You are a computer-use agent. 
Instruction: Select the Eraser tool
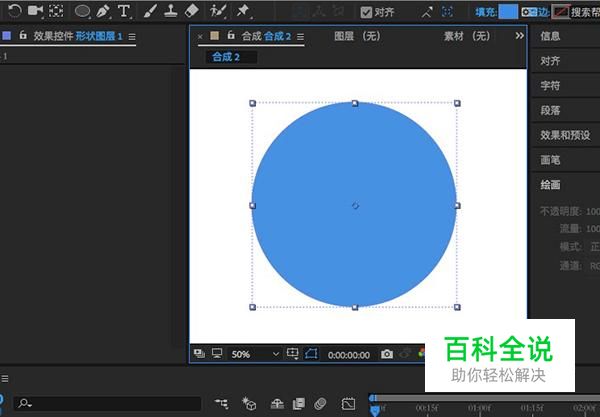pos(192,11)
